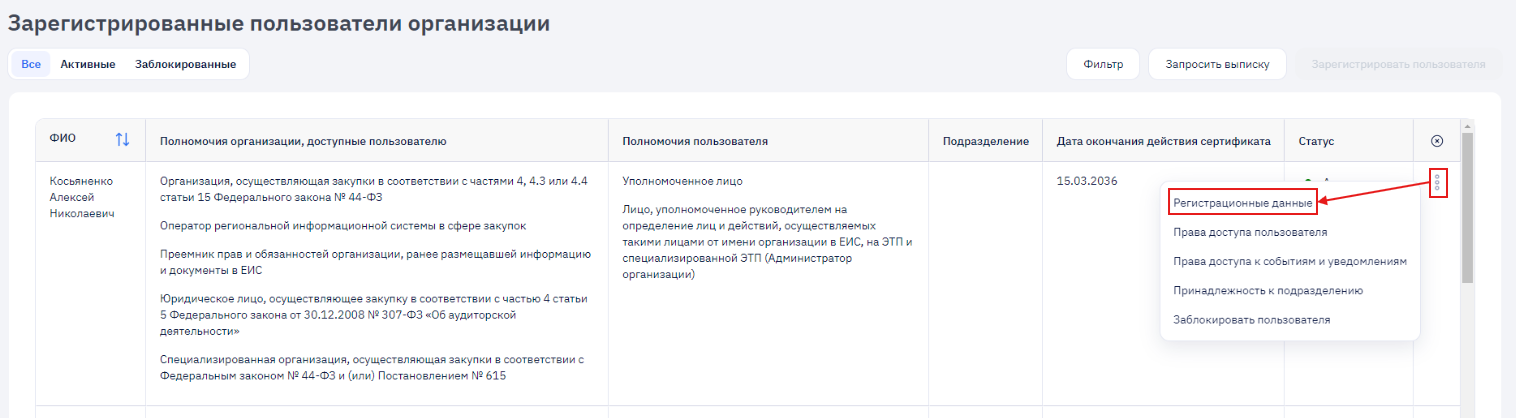Click the Полномочия пользователя column header
This screenshot has width=1516, height=418.
click(695, 141)
